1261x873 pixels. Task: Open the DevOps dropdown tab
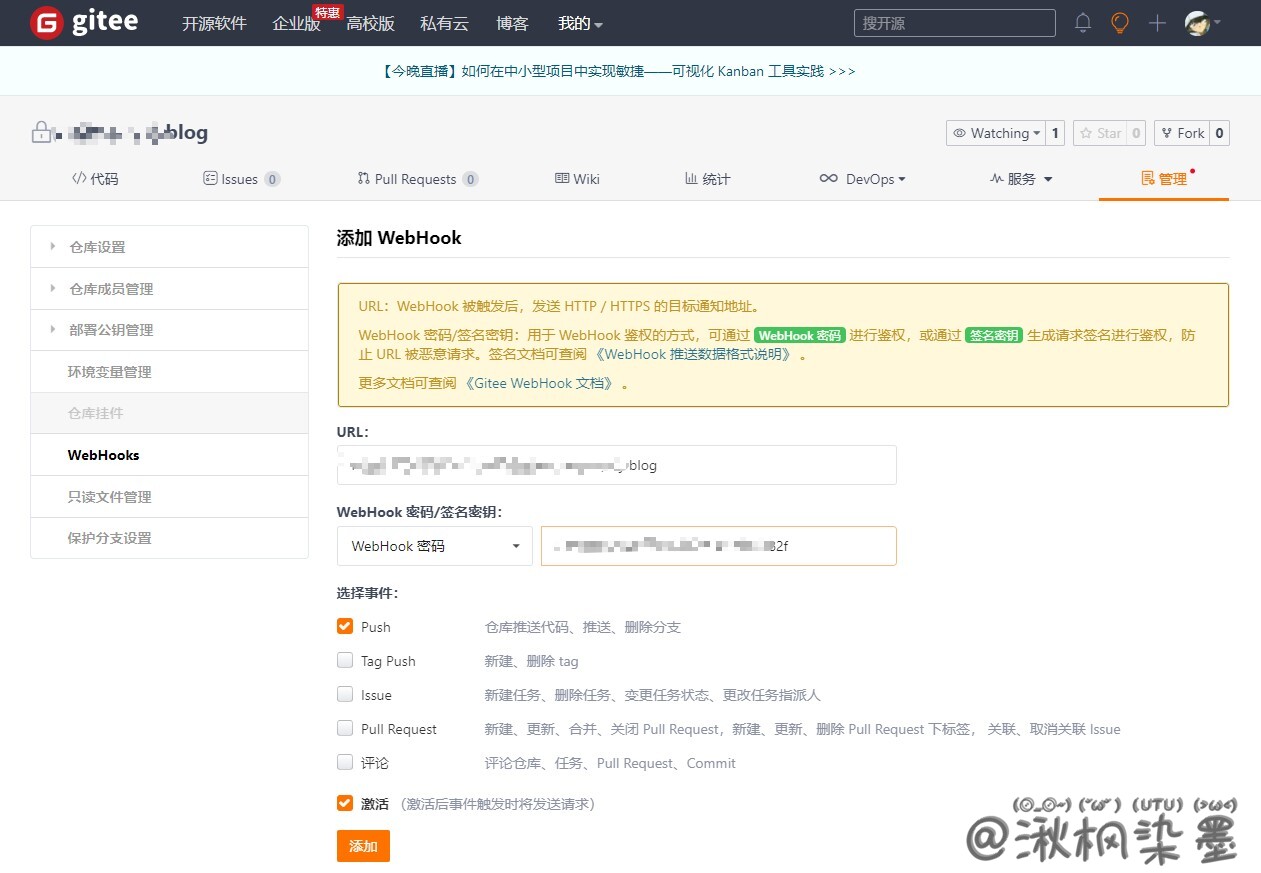(862, 179)
